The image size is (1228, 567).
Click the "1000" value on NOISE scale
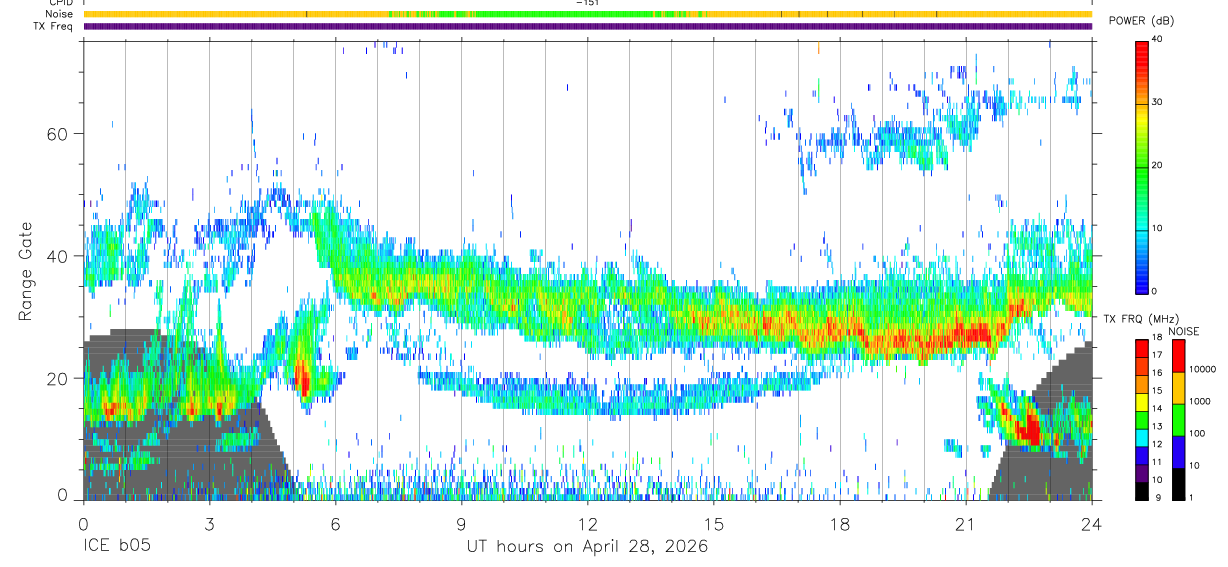point(1201,401)
